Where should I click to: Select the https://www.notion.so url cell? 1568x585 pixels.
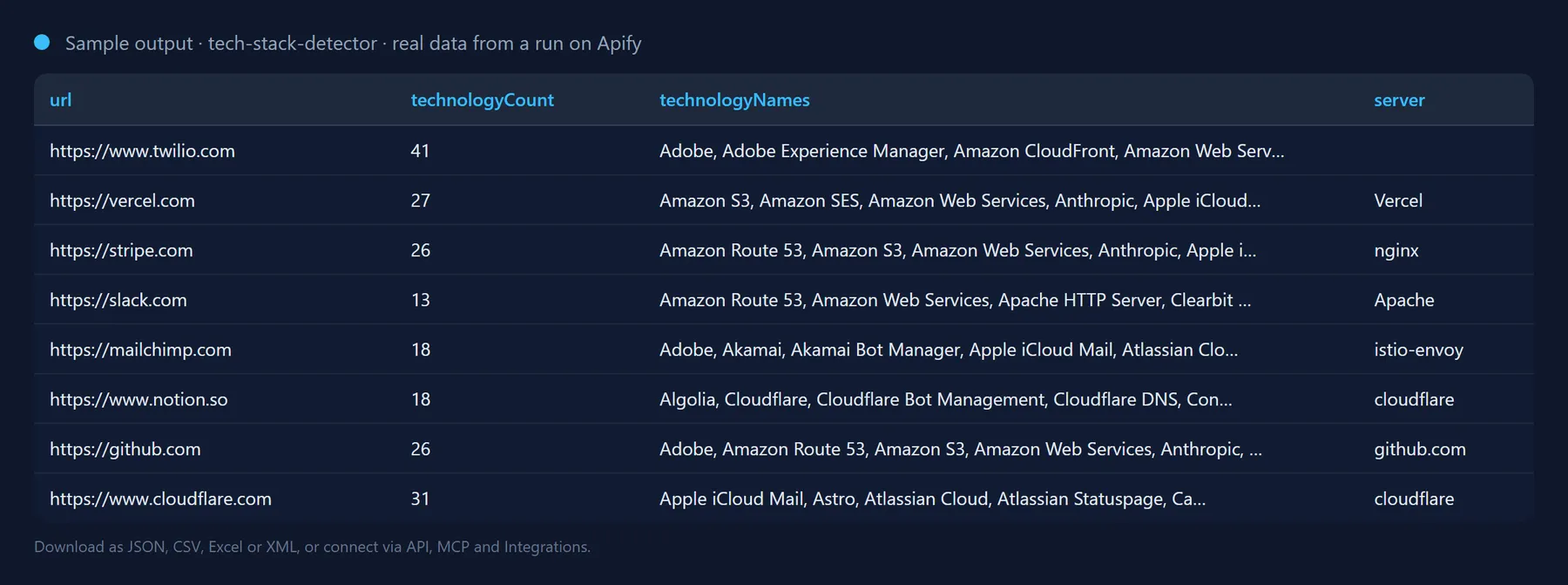139,399
